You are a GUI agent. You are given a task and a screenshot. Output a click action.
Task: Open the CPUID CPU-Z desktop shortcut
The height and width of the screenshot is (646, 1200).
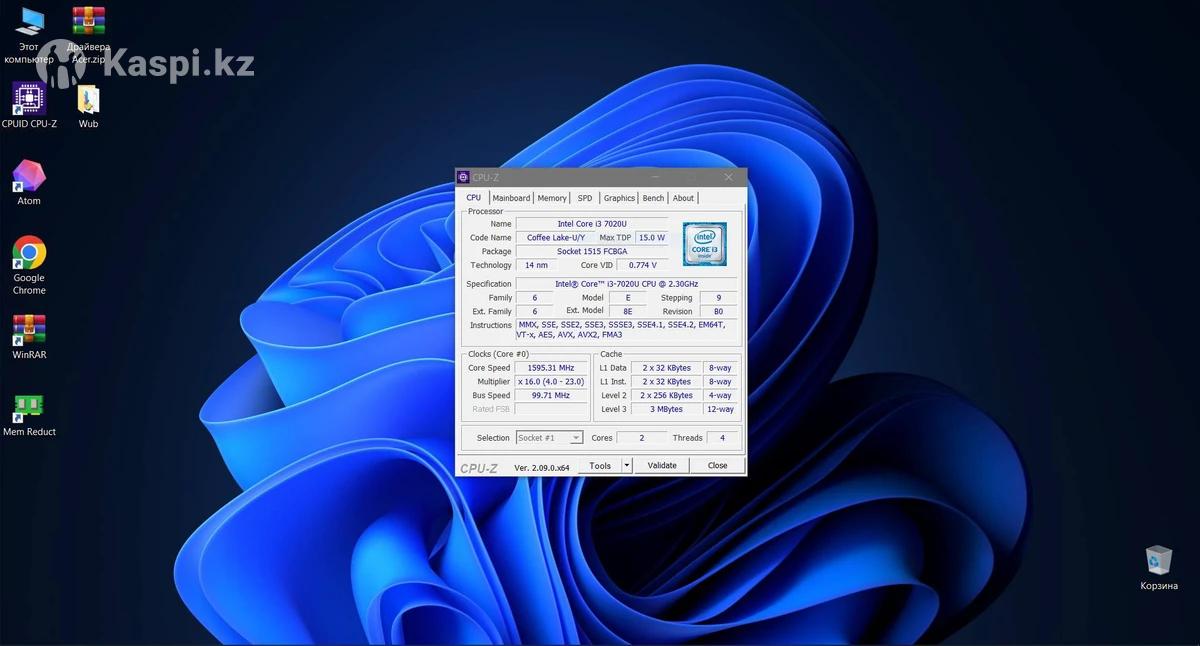(x=29, y=99)
